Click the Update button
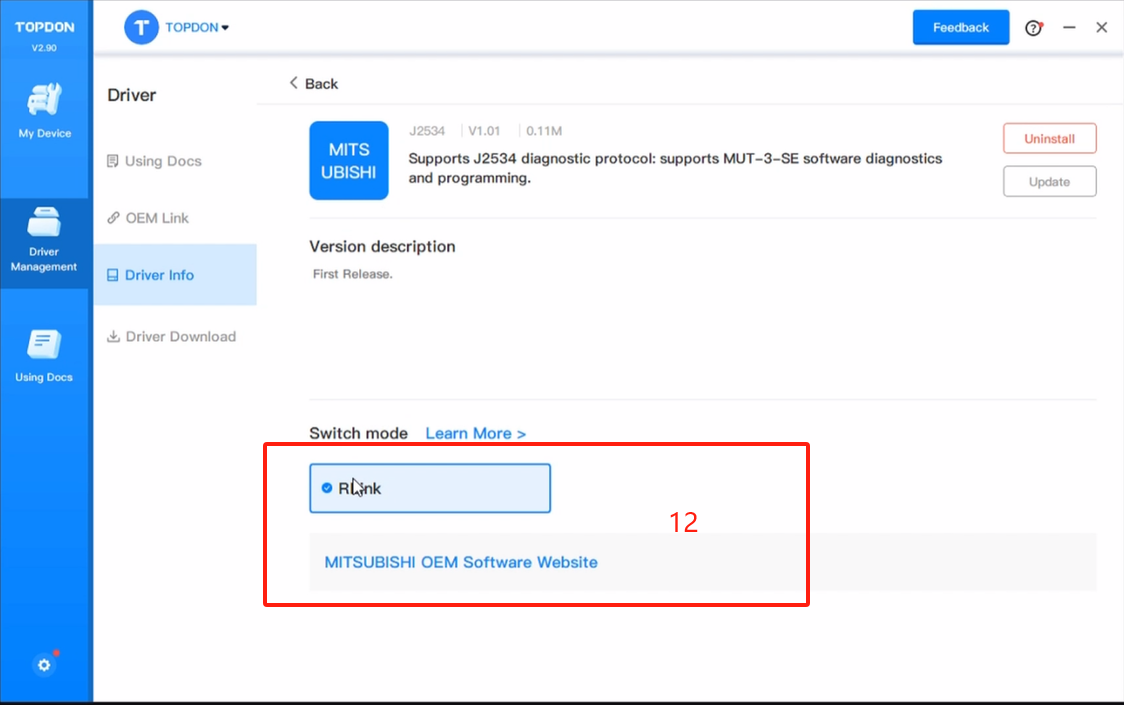The width and height of the screenshot is (1124, 705). (x=1049, y=182)
